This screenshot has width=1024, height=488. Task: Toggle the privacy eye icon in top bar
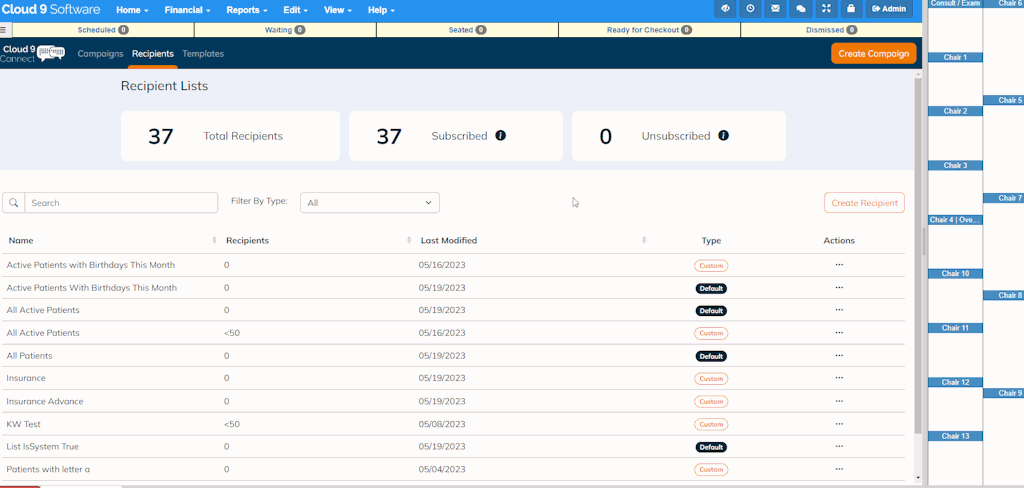coord(726,9)
